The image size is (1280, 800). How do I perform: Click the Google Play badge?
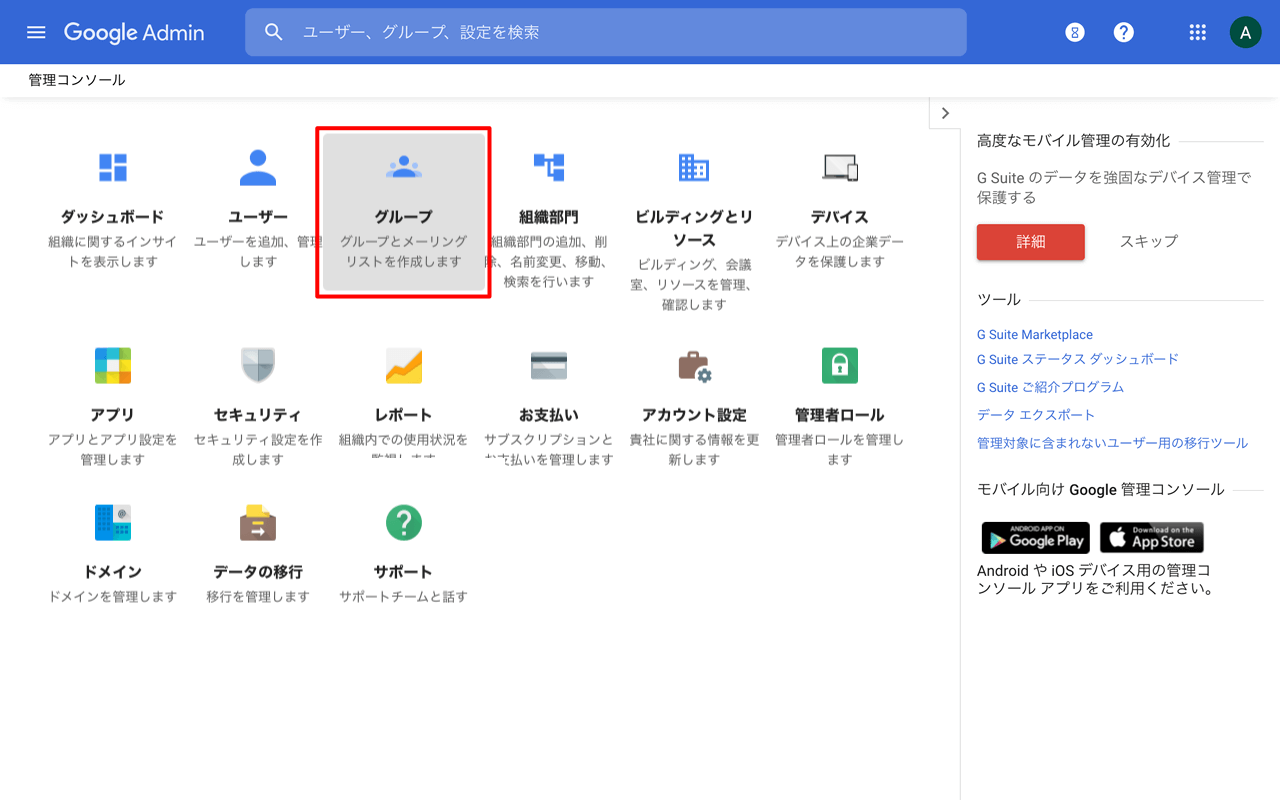pos(1036,538)
